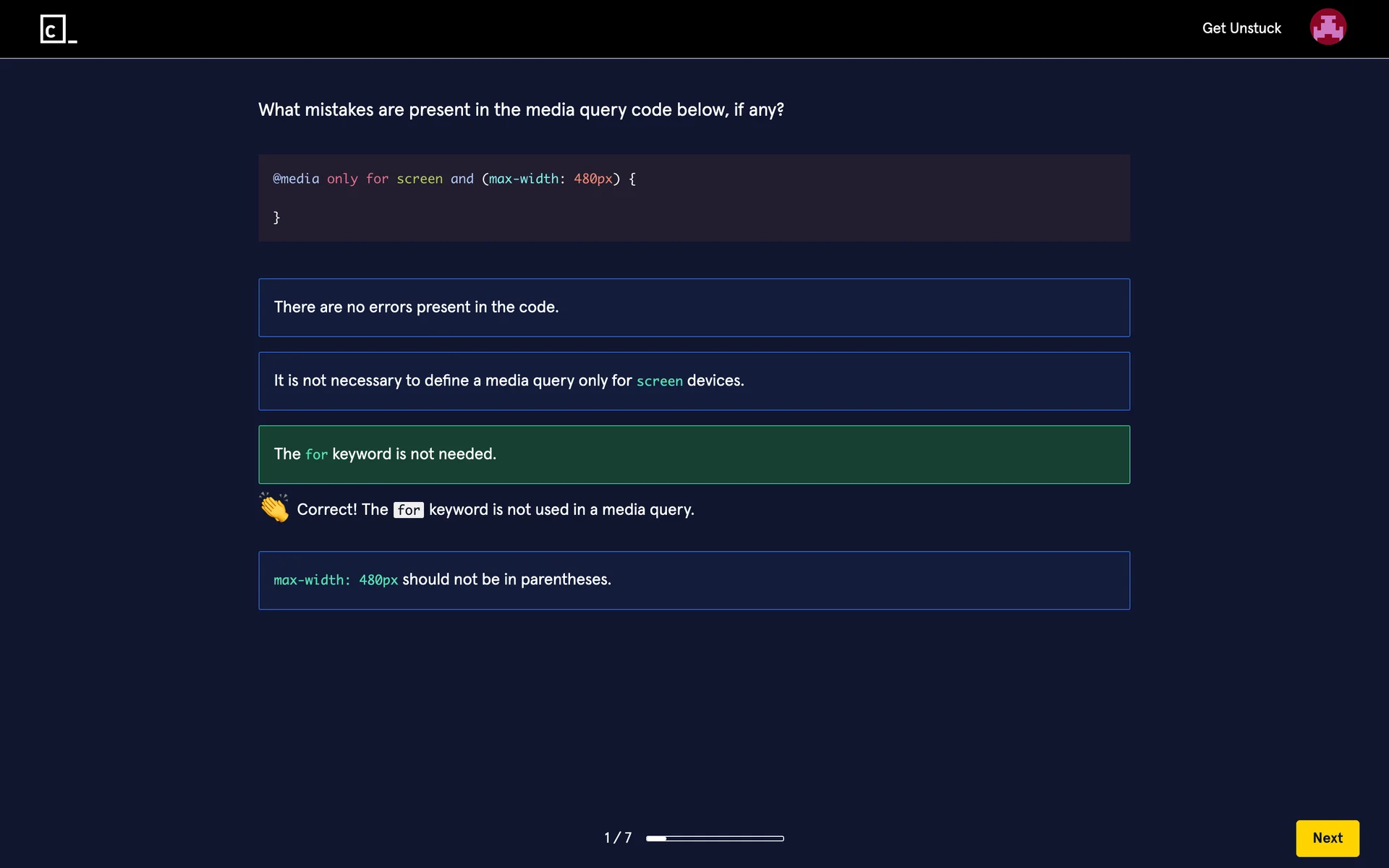The height and width of the screenshot is (868, 1389).
Task: Click the media query code block
Action: [796, 198]
